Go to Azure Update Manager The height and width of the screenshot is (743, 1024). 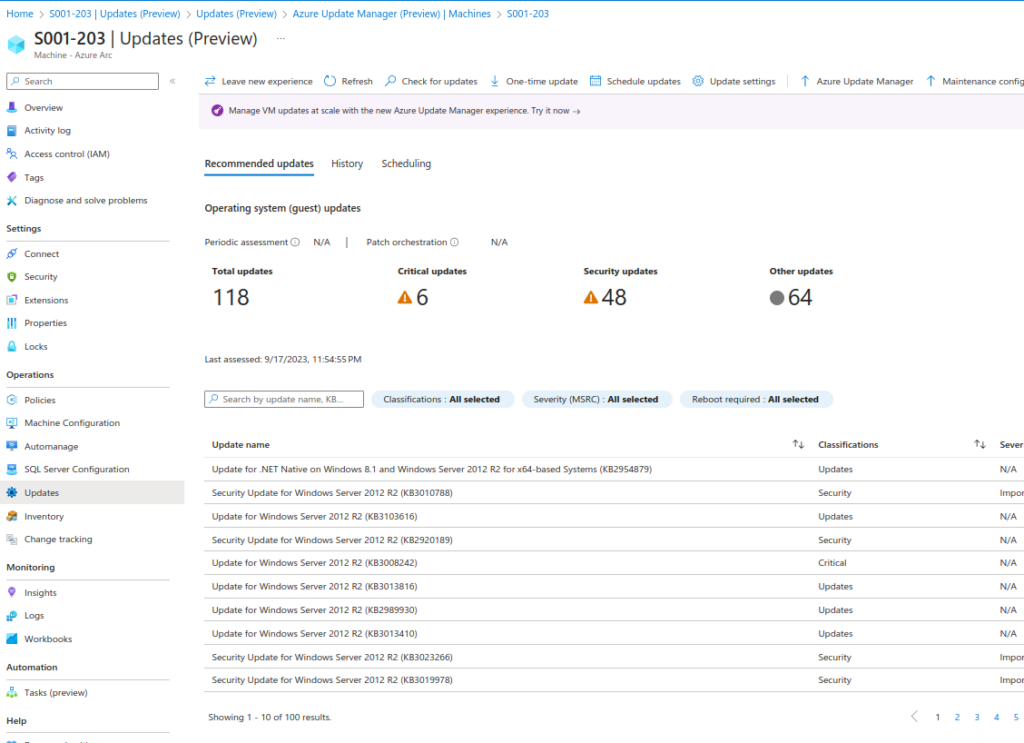[857, 81]
